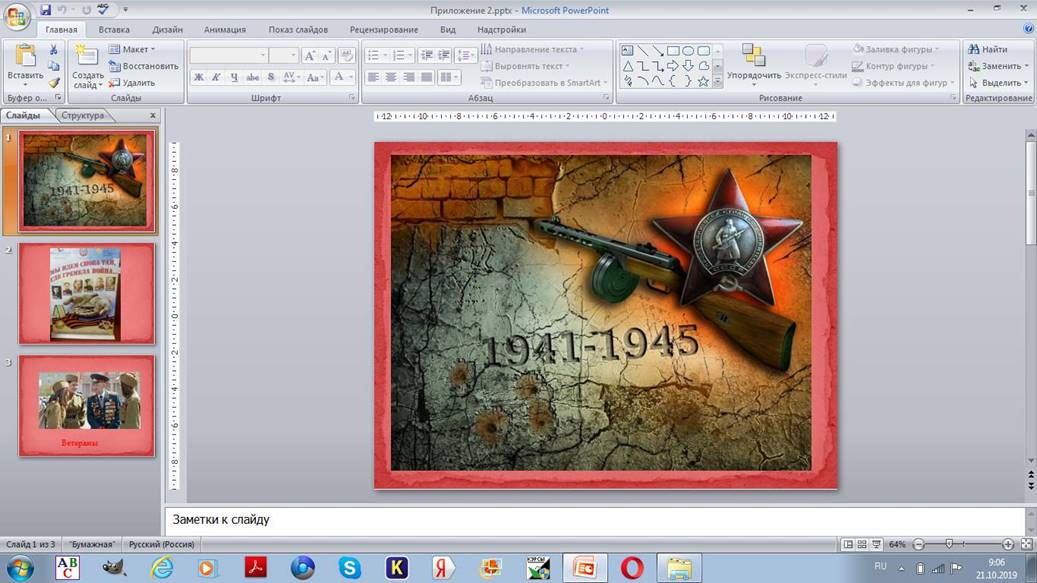Viewport: 1037px width, 583px height.
Task: Open the round Office button menu
Action: [x=17, y=16]
